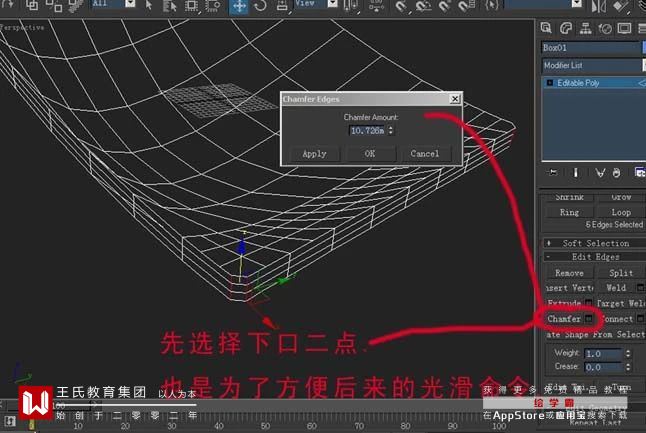Expand the Soft Selection rollout
Screen dimensions: 646x433
pos(595,243)
